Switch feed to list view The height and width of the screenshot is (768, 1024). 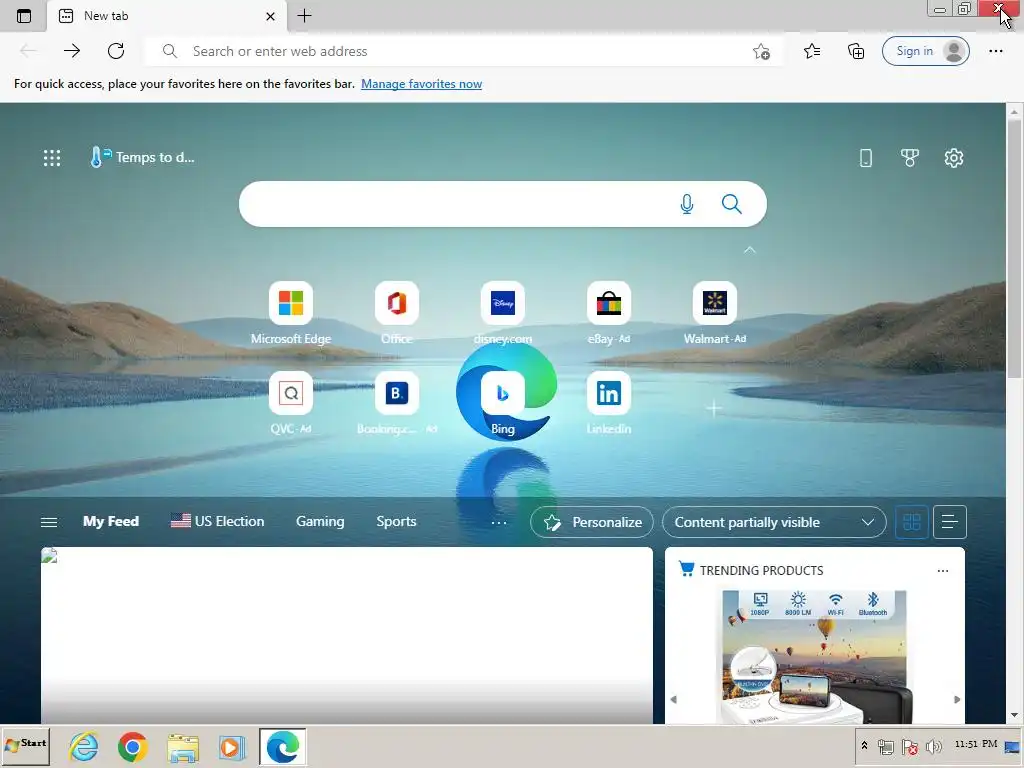pos(950,522)
